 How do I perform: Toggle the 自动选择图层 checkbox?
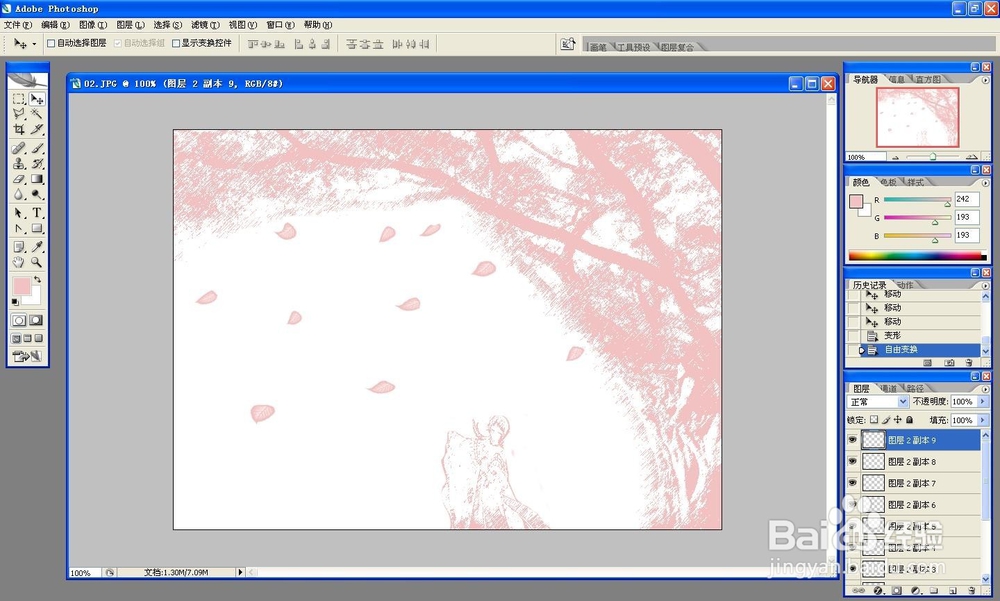click(x=52, y=43)
